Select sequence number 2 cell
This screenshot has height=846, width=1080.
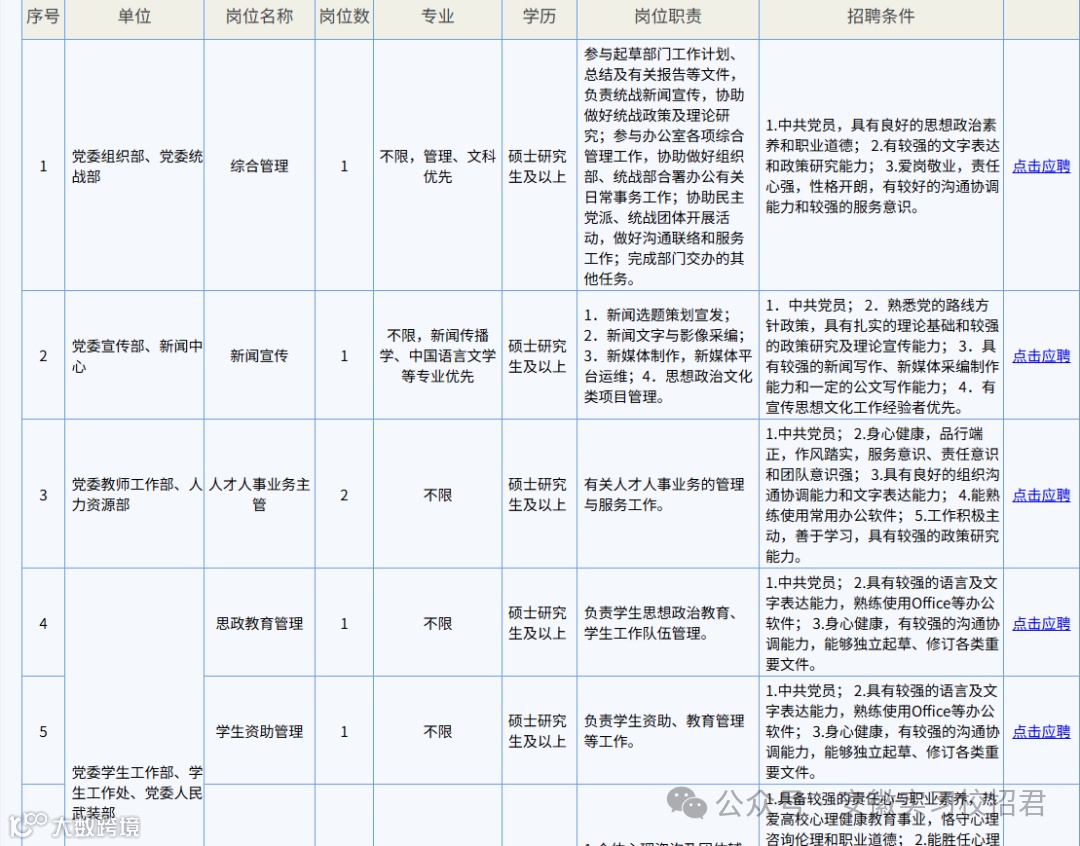point(43,356)
